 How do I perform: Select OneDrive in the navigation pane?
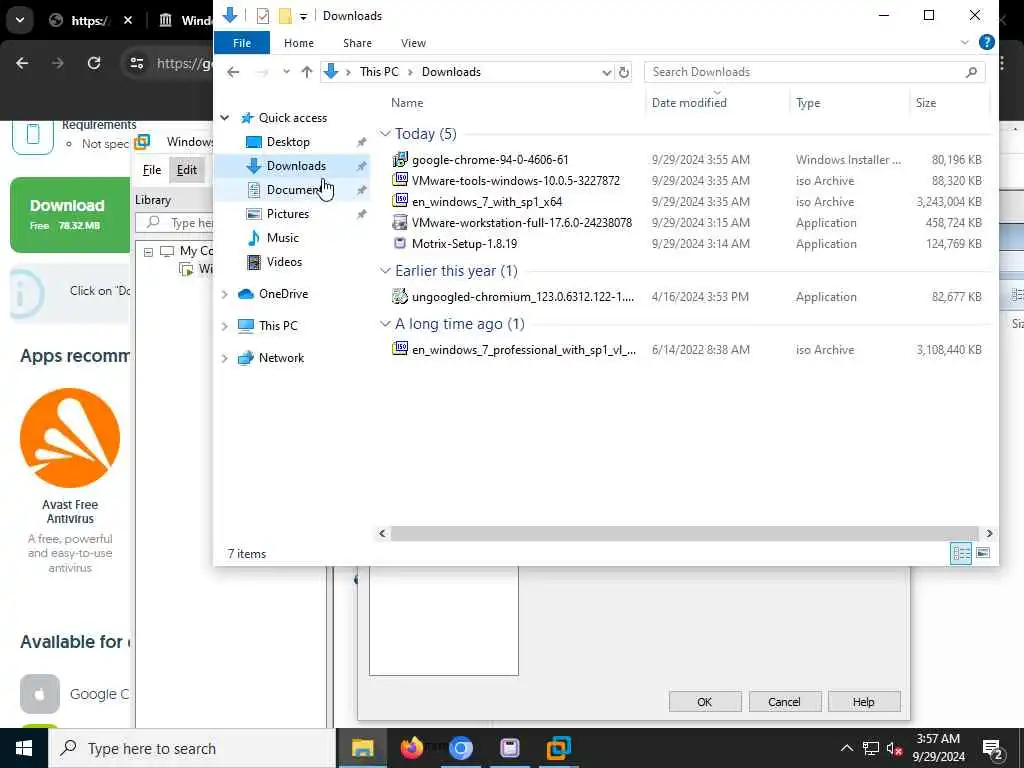(283, 294)
